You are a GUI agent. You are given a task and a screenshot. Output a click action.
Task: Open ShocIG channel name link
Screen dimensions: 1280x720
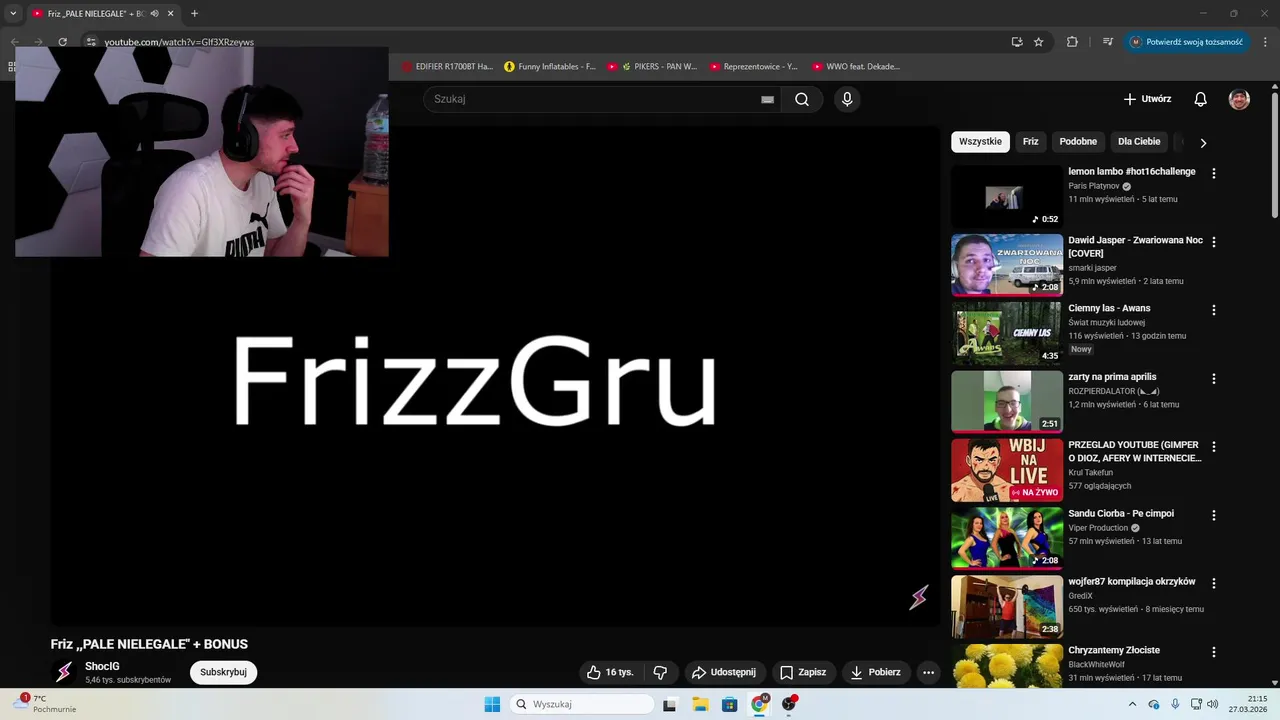tap(102, 666)
